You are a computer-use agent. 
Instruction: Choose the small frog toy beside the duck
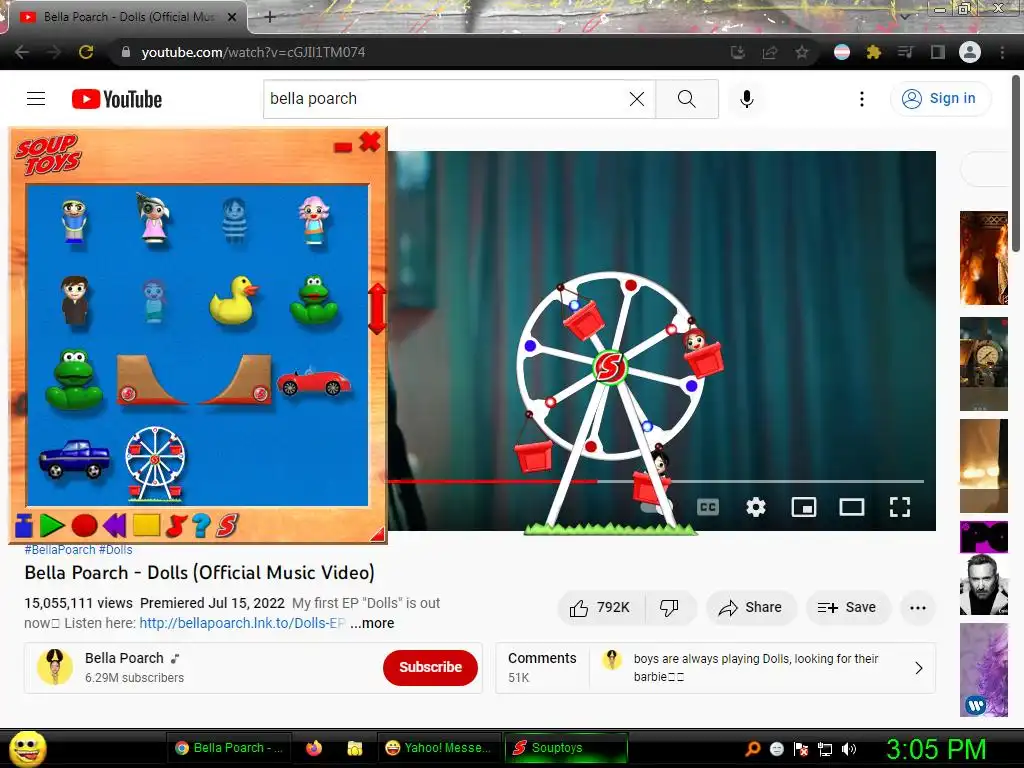(313, 300)
